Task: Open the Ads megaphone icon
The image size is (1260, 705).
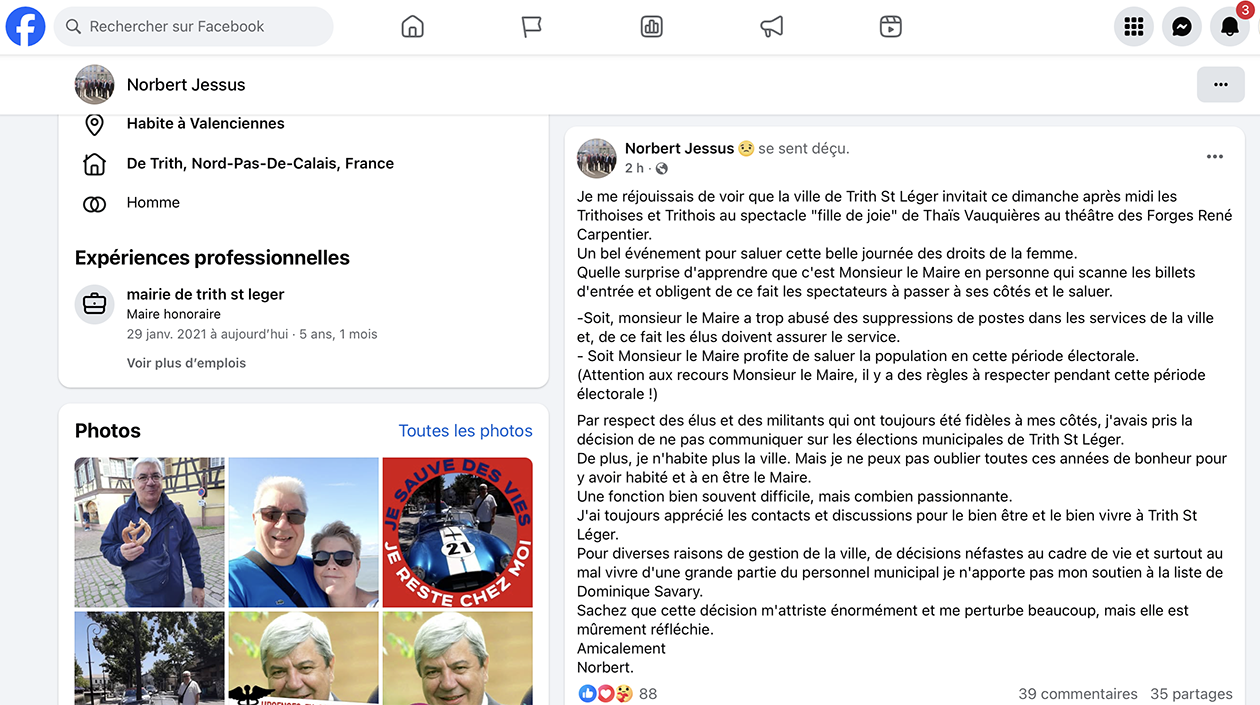Action: coord(772,27)
